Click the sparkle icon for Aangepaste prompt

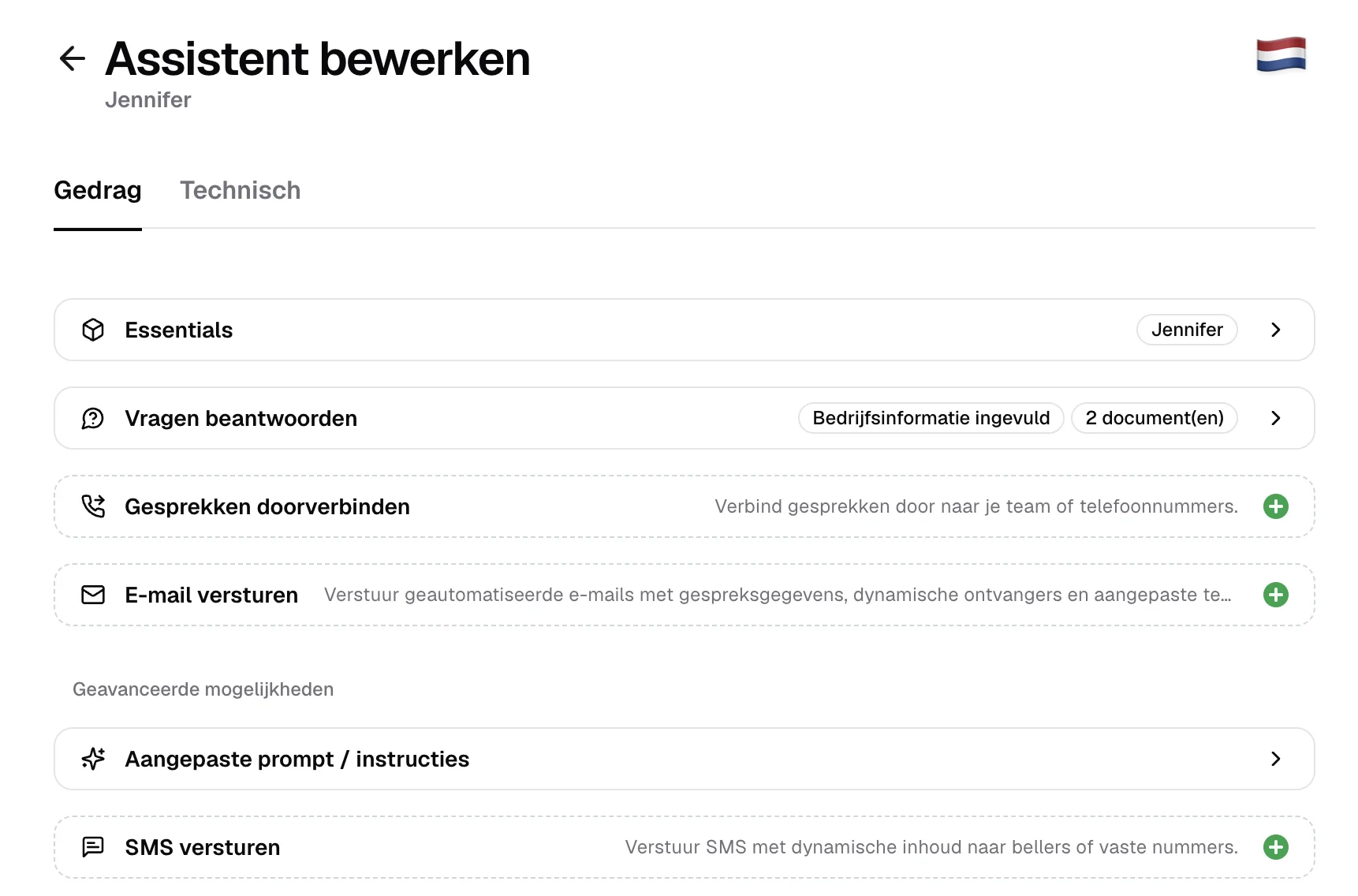pos(93,759)
